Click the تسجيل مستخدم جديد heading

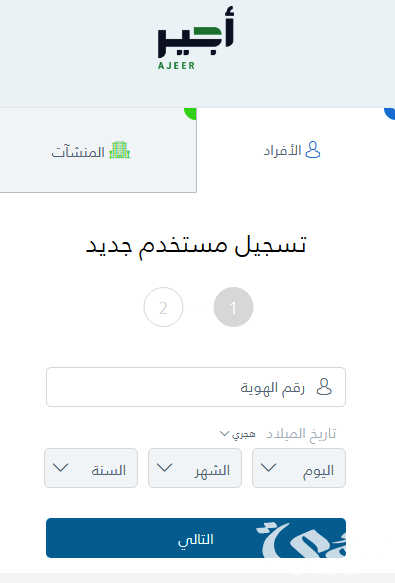pos(196,245)
